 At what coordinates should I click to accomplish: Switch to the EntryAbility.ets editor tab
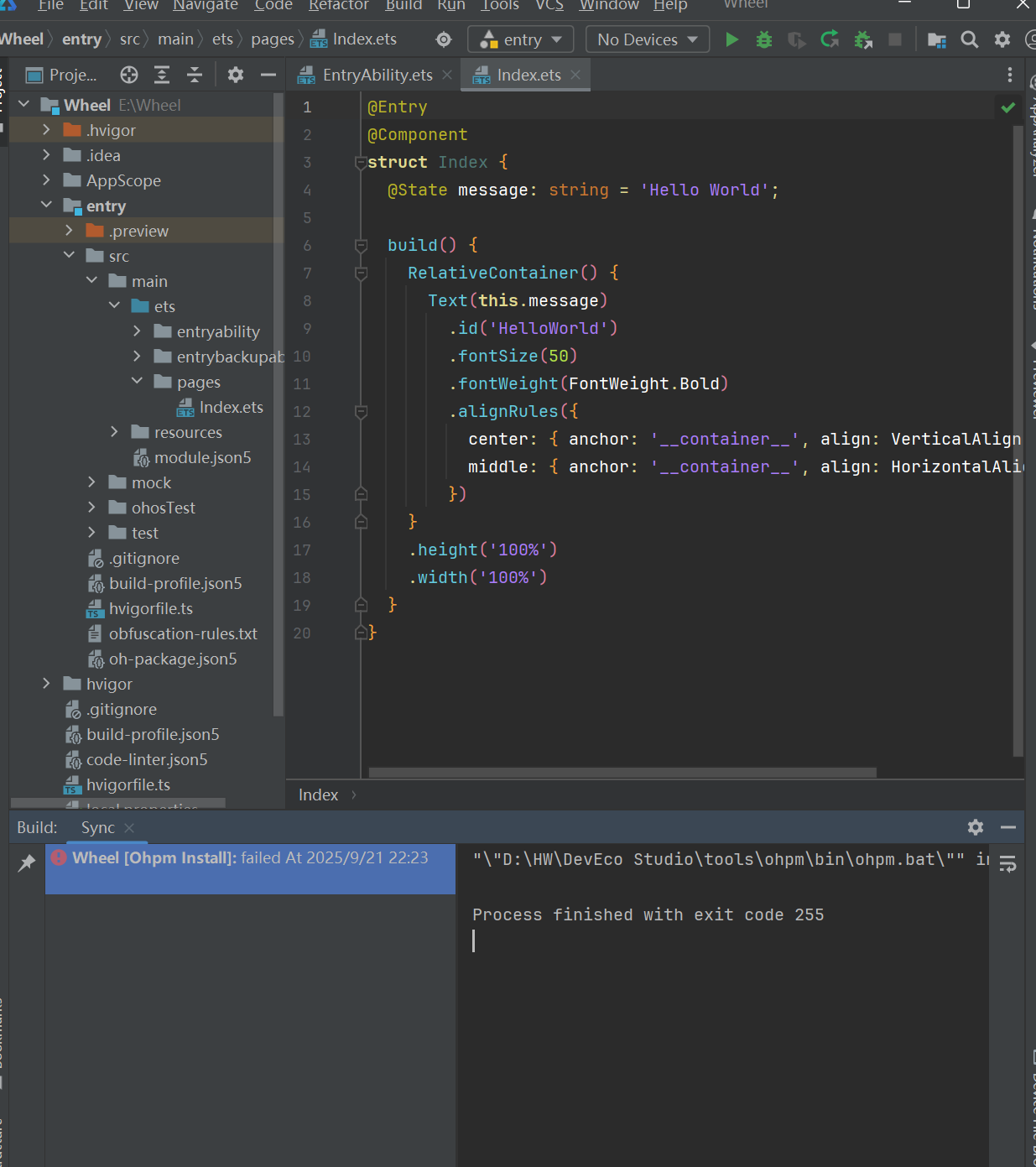(377, 75)
